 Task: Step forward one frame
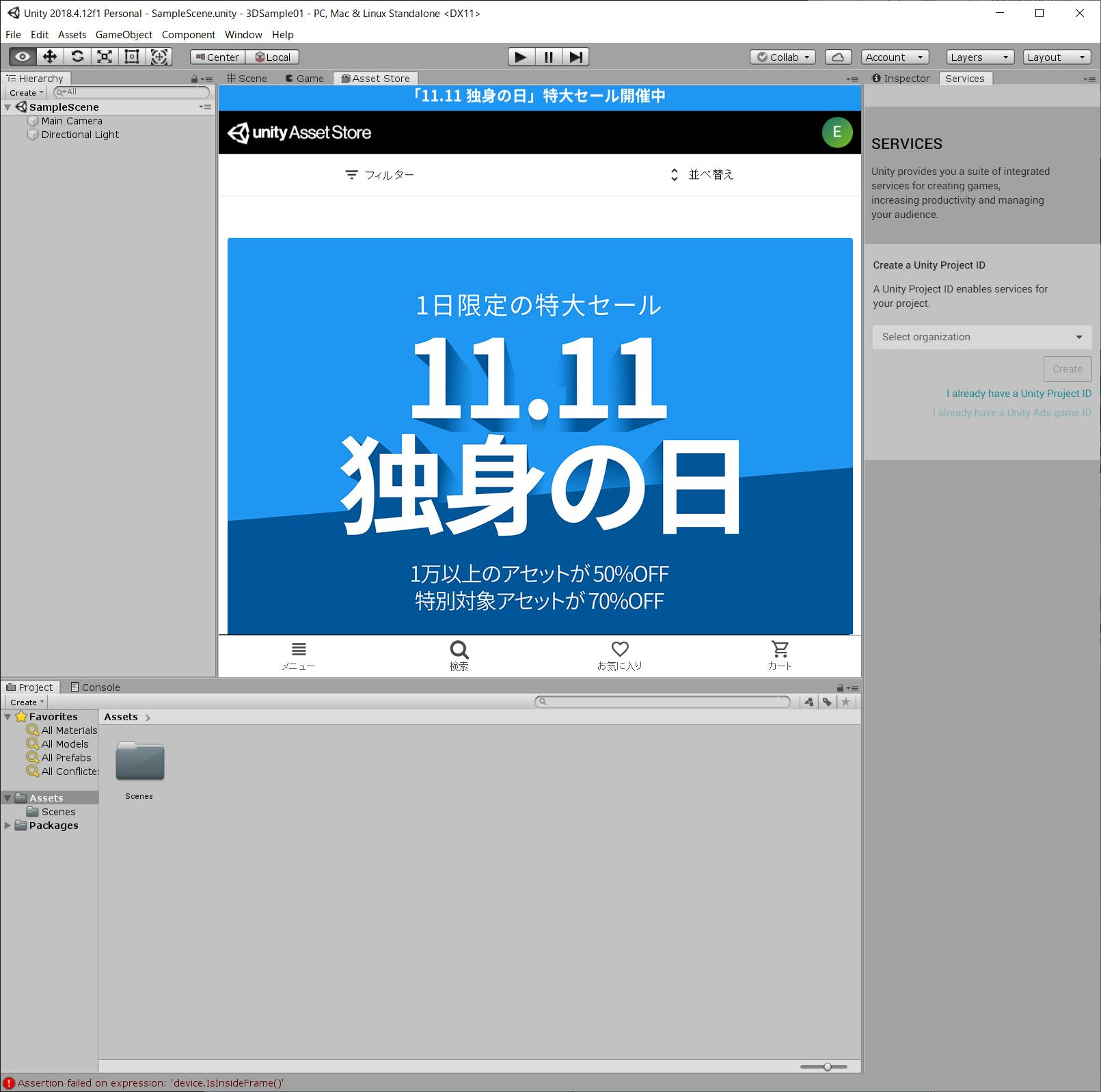pyautogui.click(x=575, y=57)
